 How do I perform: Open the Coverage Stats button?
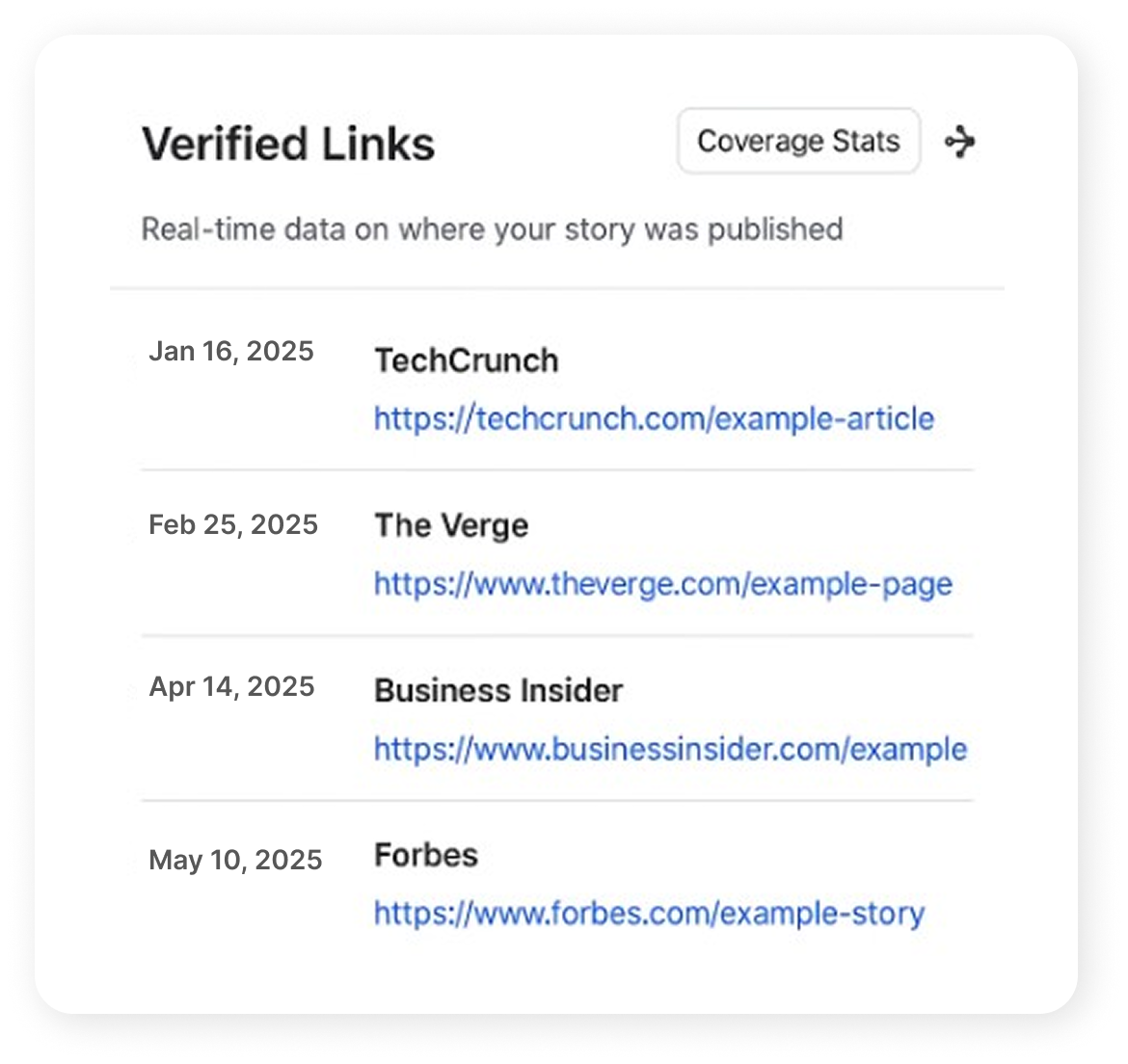coord(798,142)
